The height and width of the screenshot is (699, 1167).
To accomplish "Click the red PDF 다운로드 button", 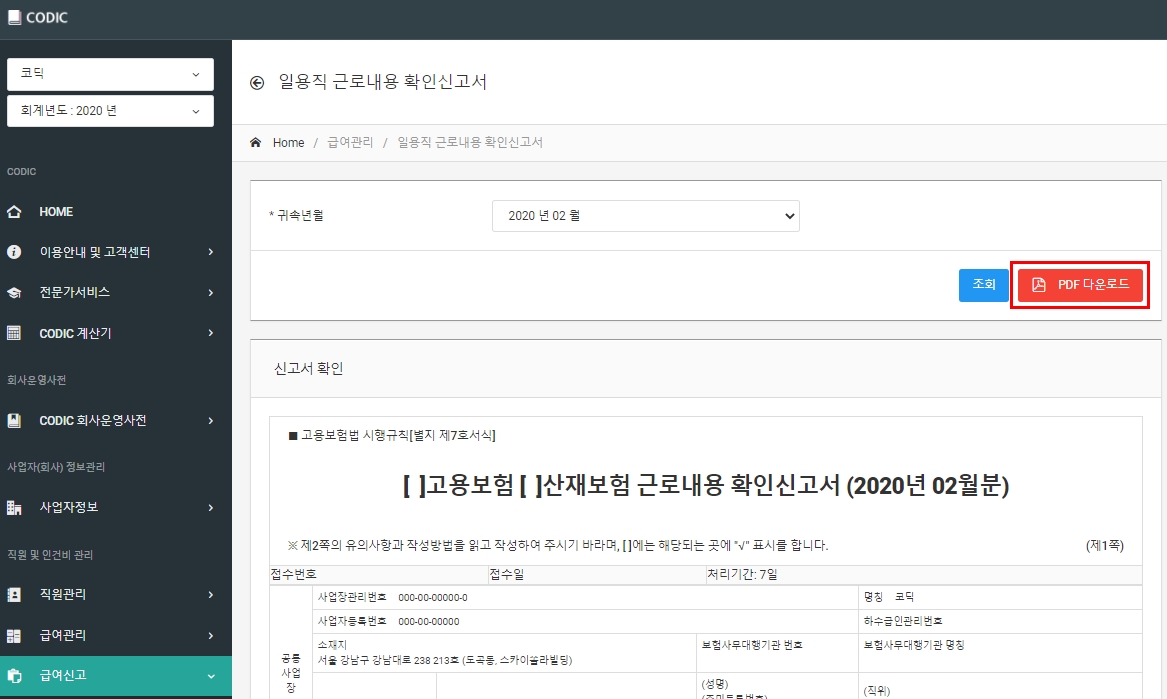I will (1080, 285).
